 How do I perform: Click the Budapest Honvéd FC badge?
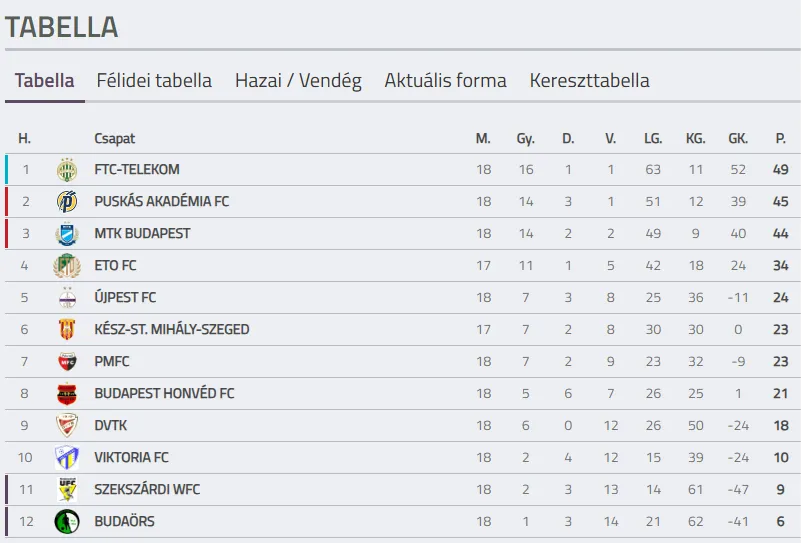[67, 394]
